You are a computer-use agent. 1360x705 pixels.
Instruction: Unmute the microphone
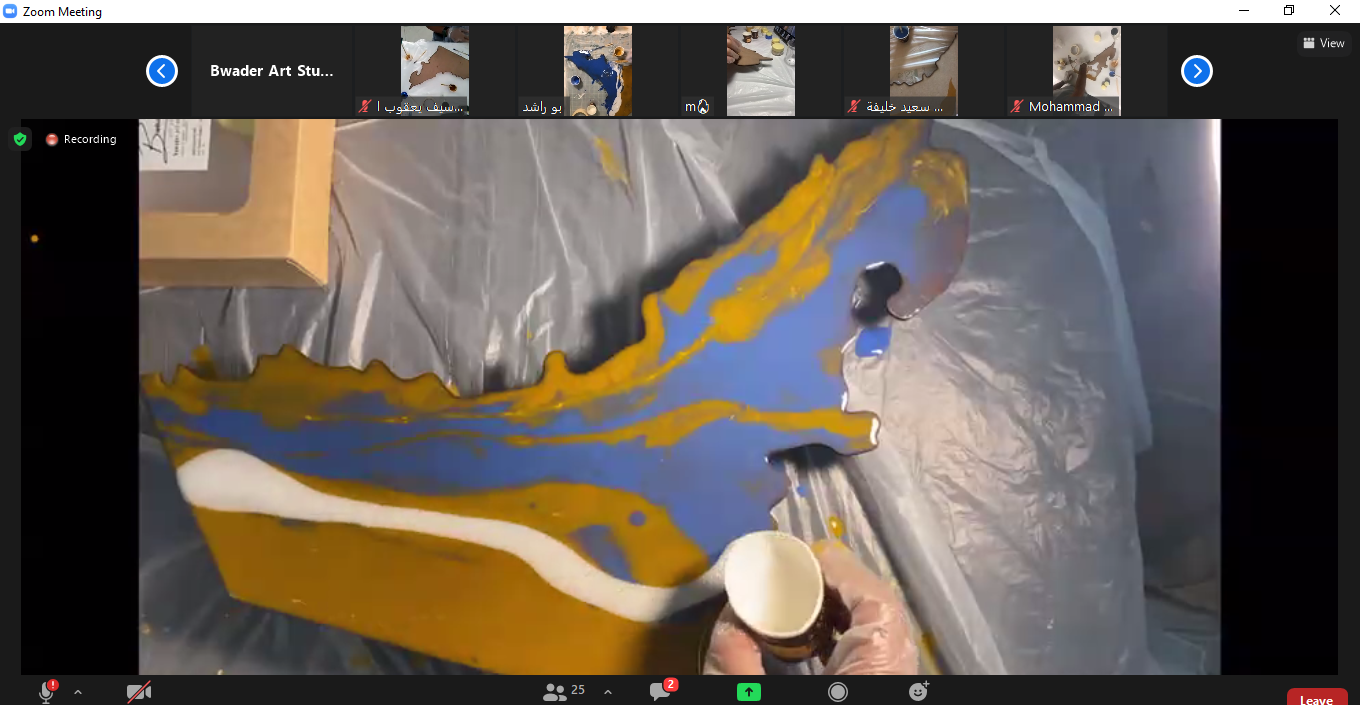(x=46, y=691)
